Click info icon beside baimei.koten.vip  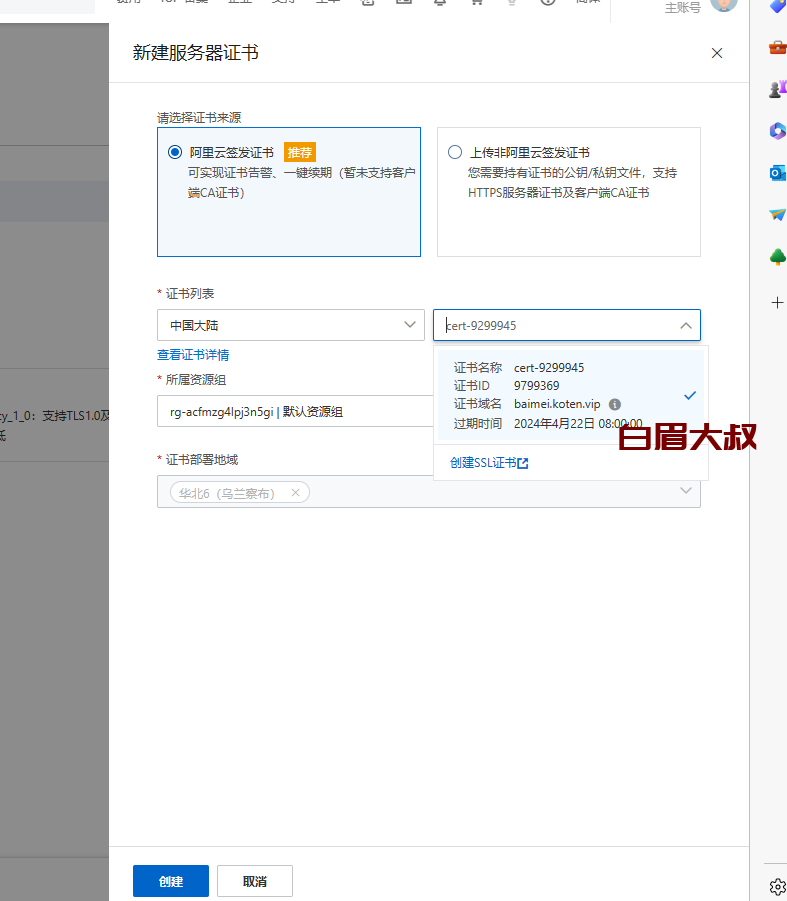(615, 405)
